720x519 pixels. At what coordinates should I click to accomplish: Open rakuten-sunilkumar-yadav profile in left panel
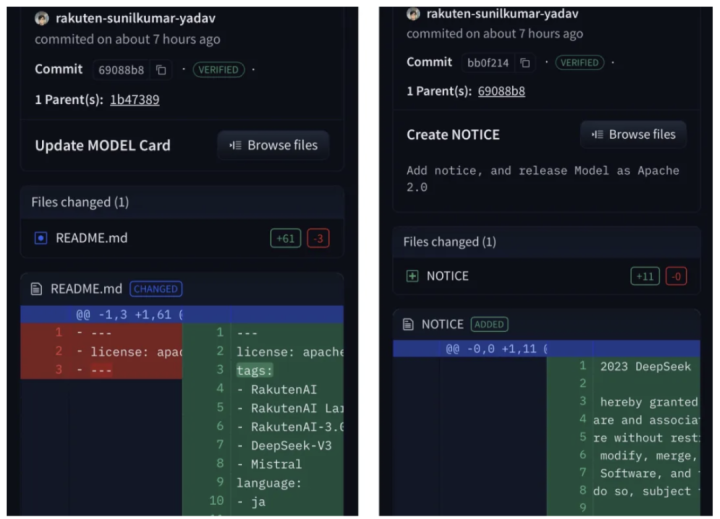click(135, 18)
